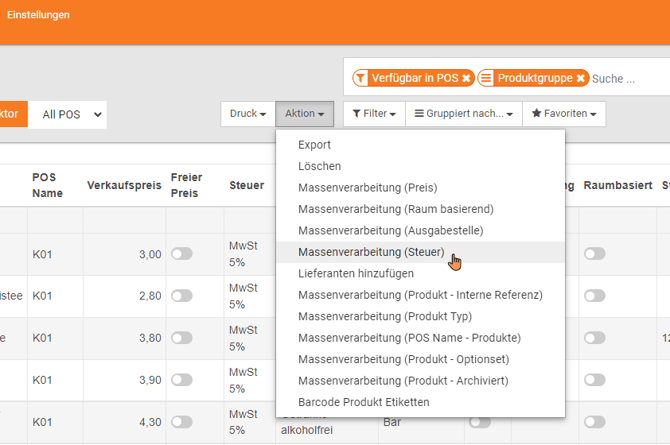Open the Filter dropdown
670x445 pixels.
tap(374, 114)
